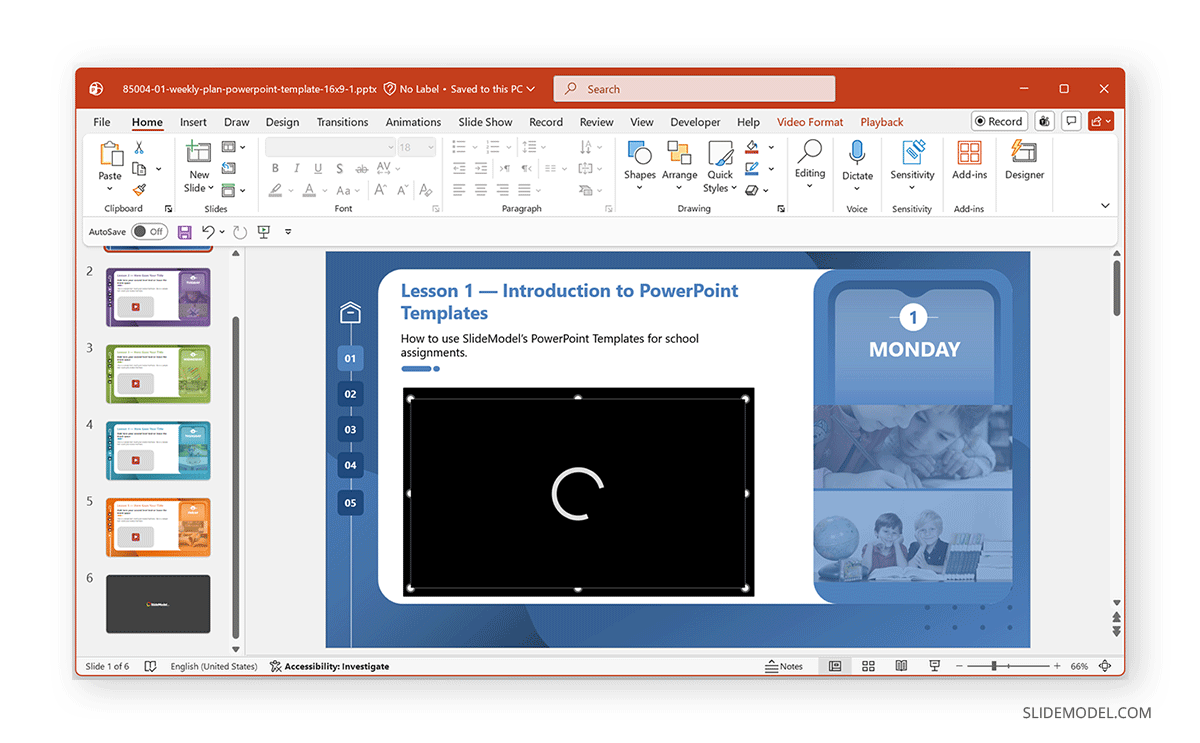Expand the Quick Styles gallery

pyautogui.click(x=720, y=167)
